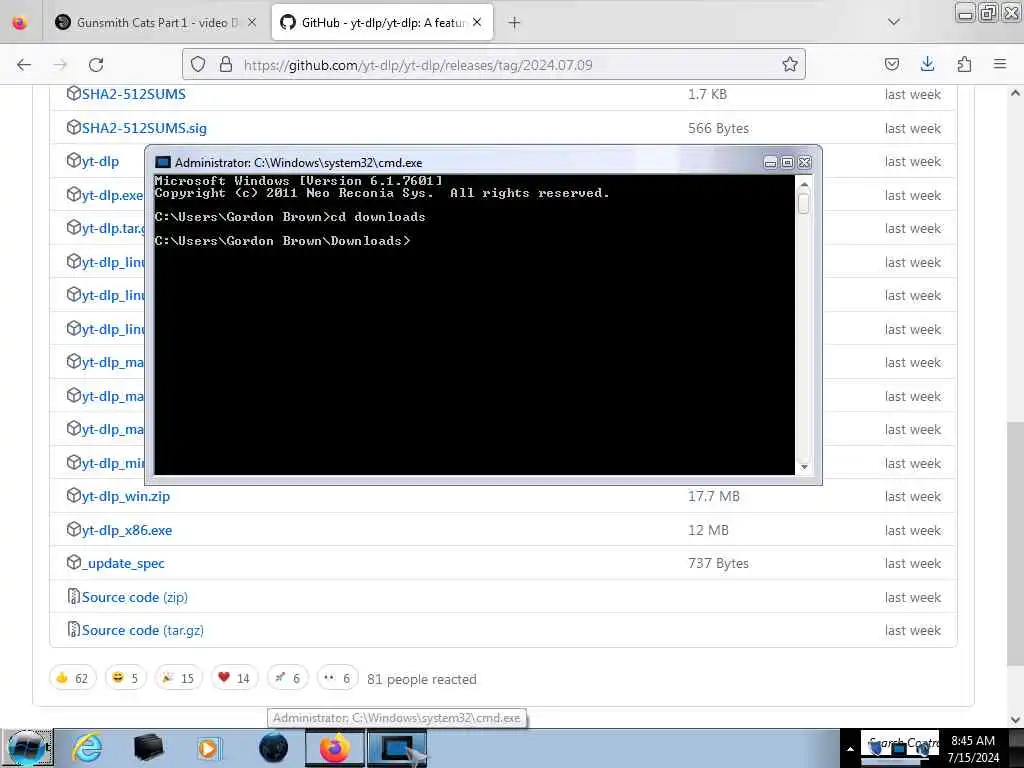Click the site security padlock icon
Viewport: 1024px width, 768px height.
click(226, 65)
